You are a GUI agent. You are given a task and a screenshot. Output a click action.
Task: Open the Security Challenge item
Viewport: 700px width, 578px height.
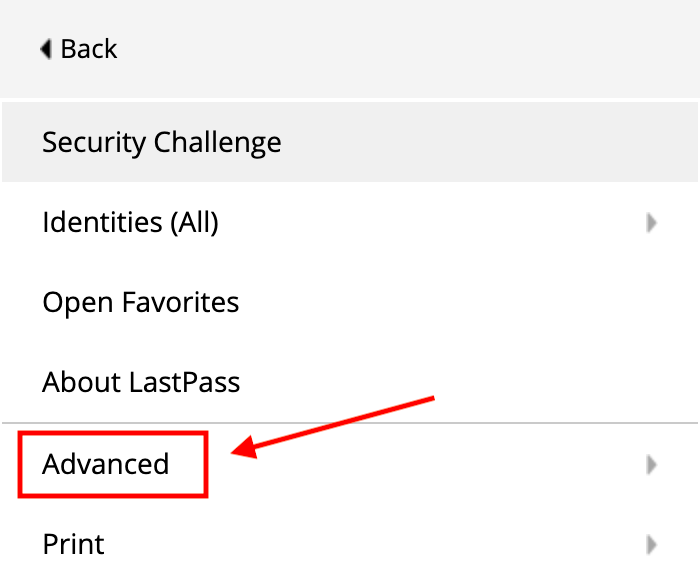[161, 142]
